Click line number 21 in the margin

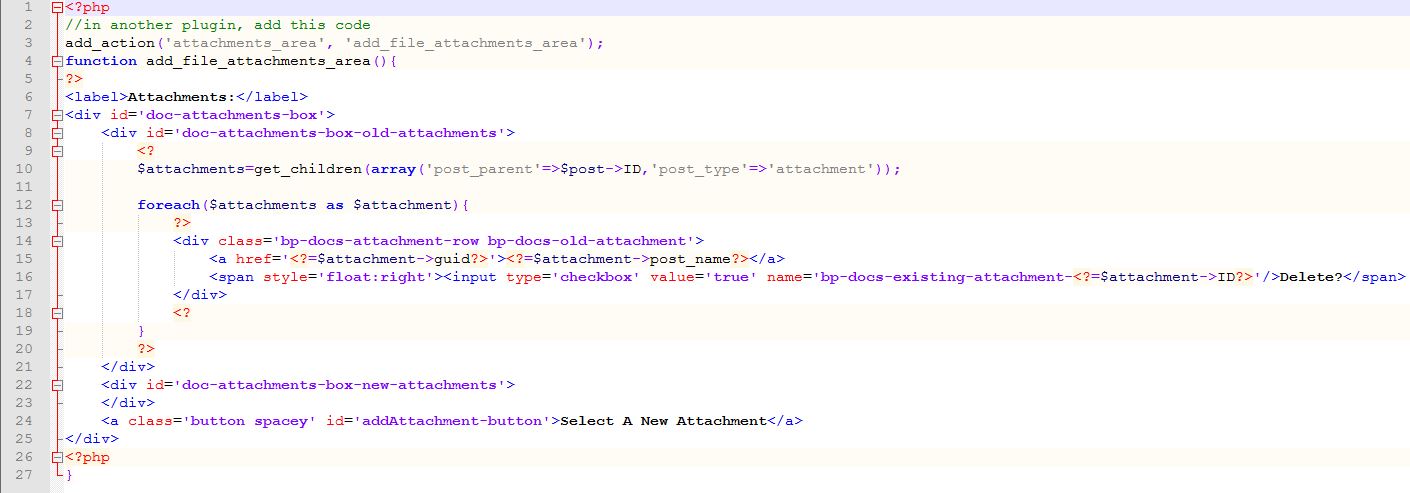[24, 367]
